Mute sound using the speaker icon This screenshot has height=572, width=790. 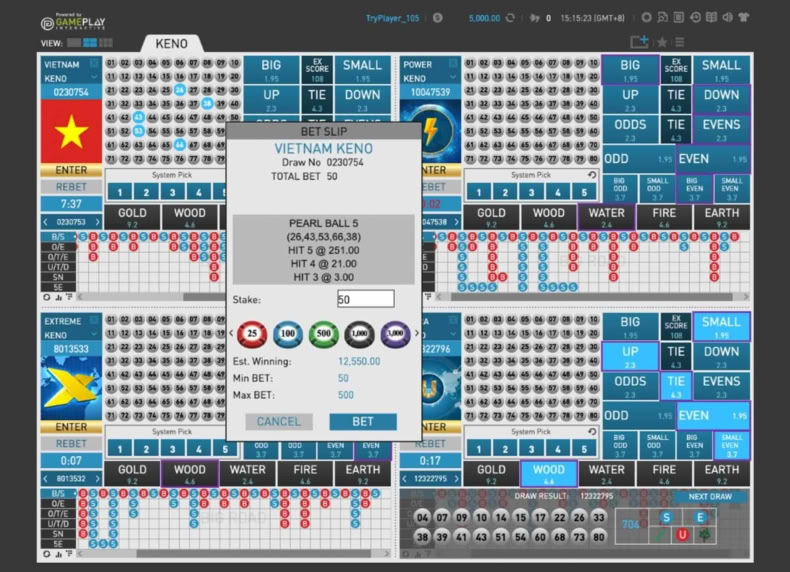point(728,18)
